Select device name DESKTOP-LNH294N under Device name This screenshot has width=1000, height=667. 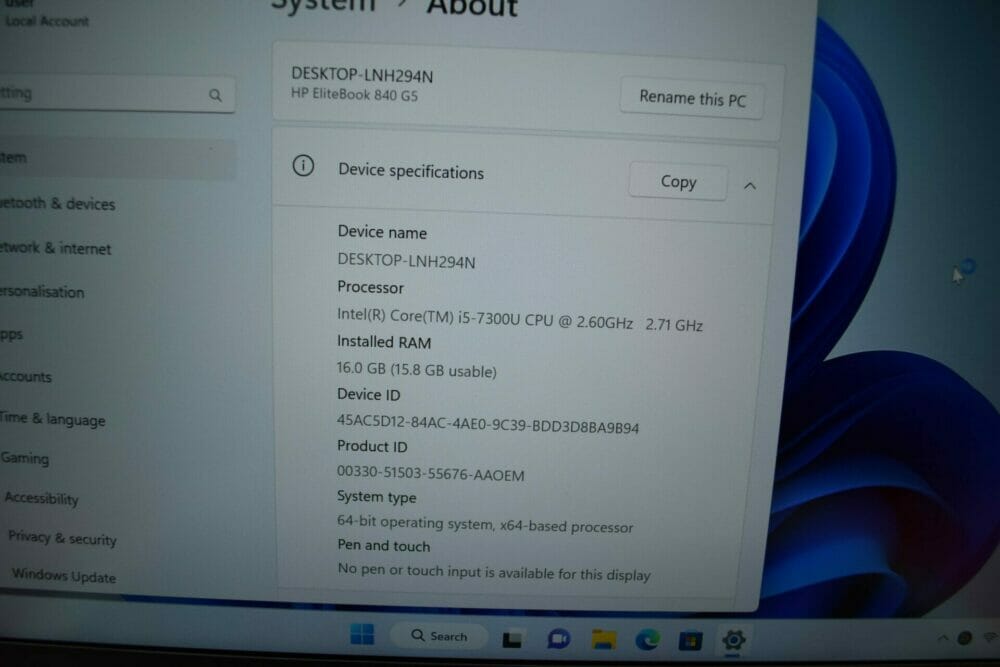coord(406,261)
